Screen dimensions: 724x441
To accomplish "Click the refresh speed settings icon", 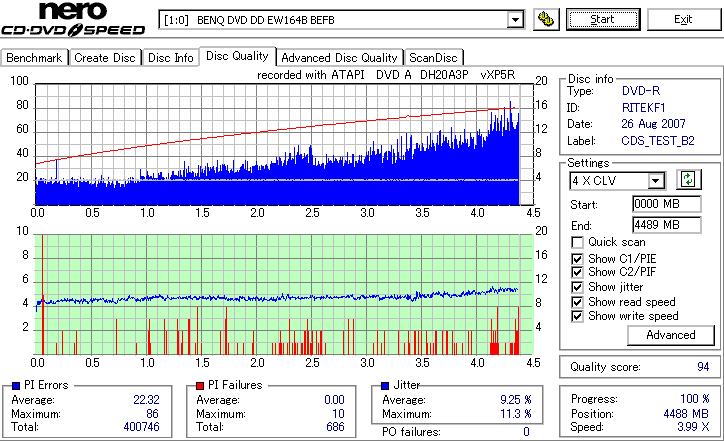I will pyautogui.click(x=688, y=179).
